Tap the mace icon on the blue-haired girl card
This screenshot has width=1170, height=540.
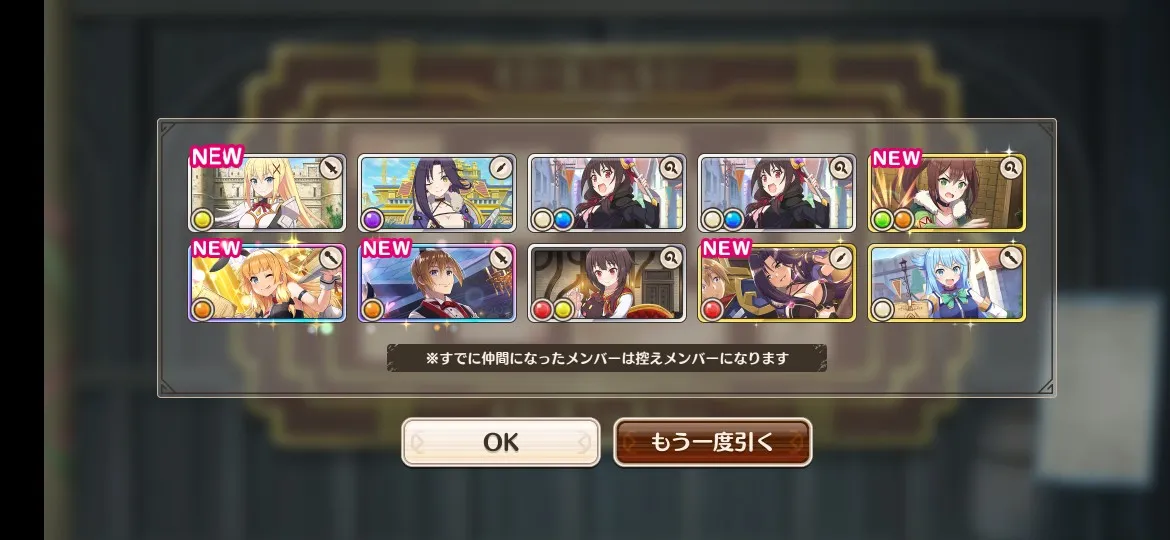pos(1010,258)
